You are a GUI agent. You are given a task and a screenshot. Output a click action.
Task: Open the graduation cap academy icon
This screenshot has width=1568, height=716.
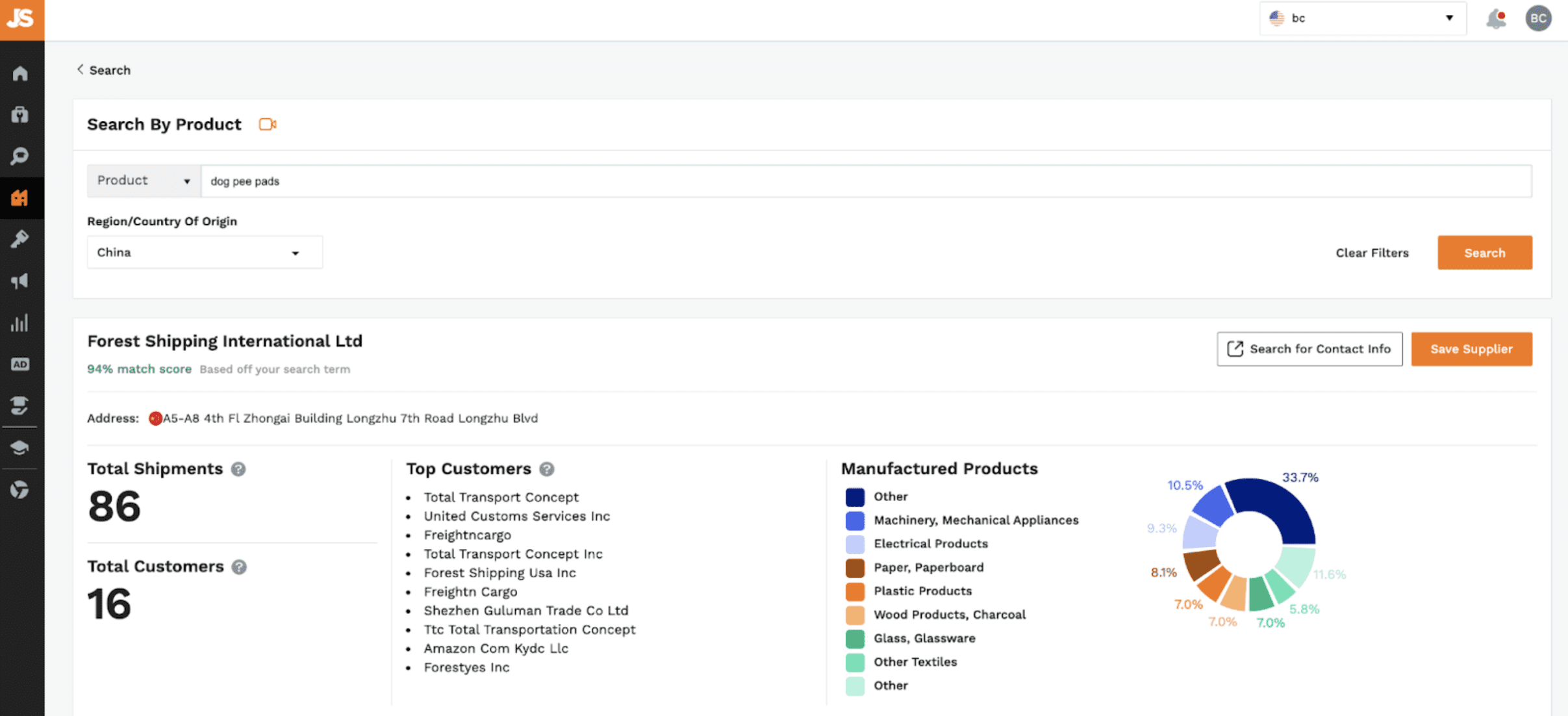click(20, 448)
